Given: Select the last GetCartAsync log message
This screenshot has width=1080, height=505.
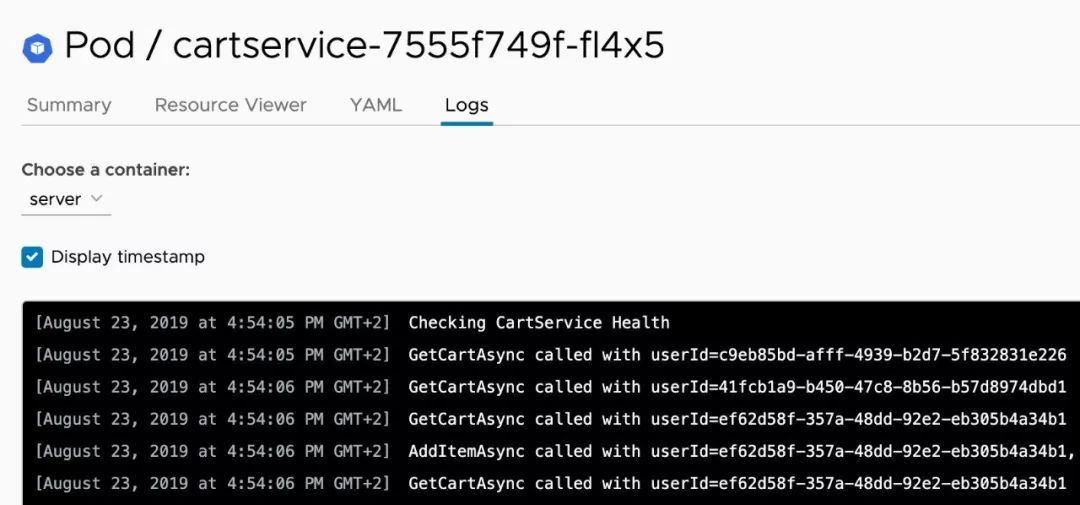Looking at the screenshot, I should pos(737,483).
